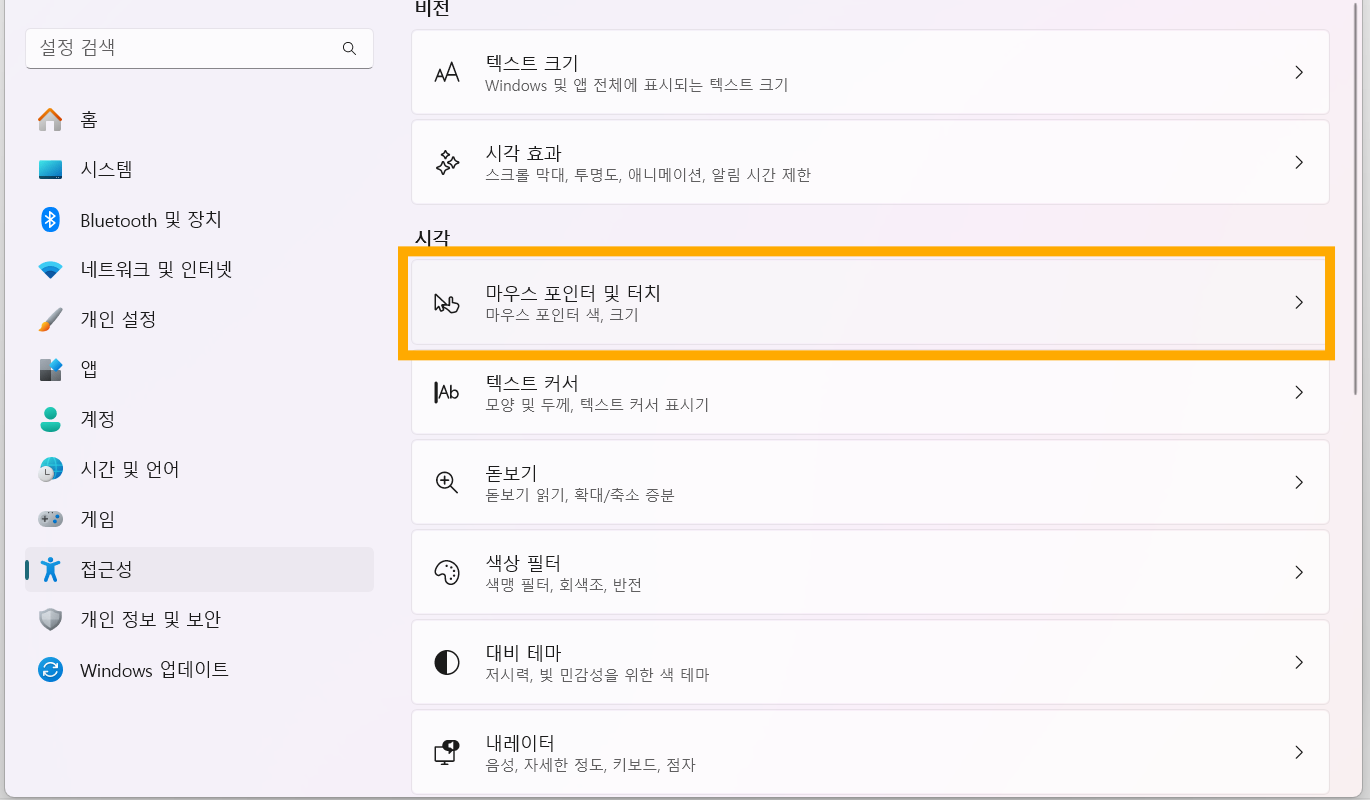This screenshot has height=800, width=1370.
Task: Select the 내레이터 monitor icon
Action: point(447,752)
